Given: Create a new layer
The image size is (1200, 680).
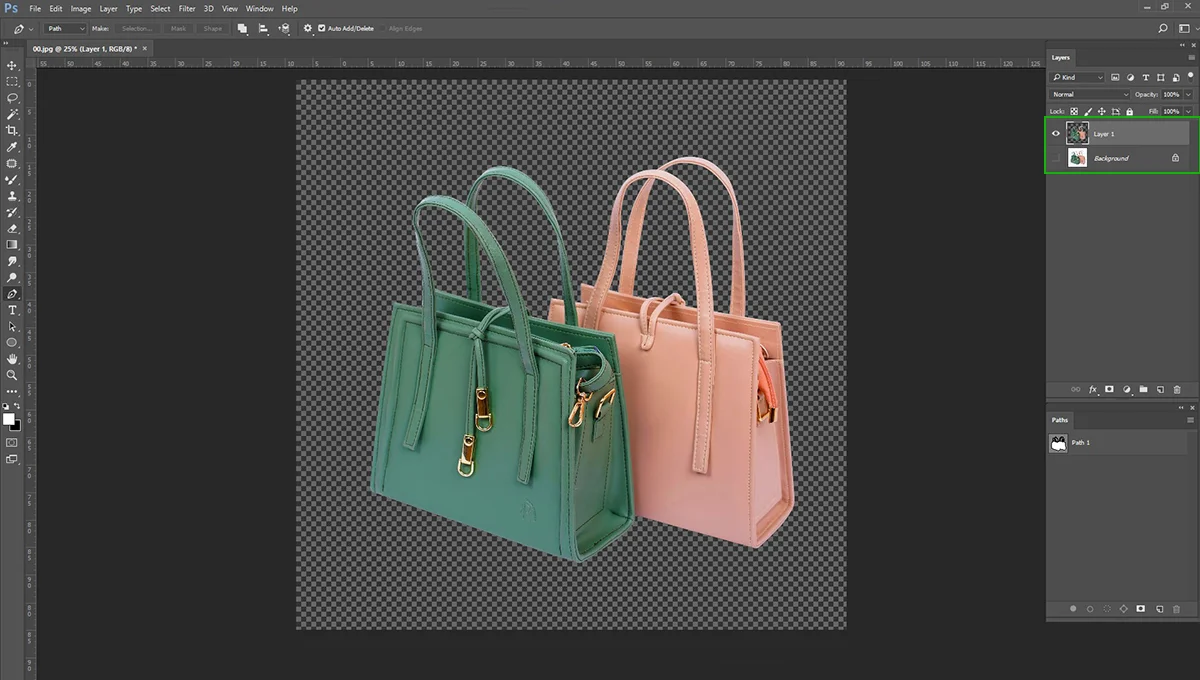Looking at the screenshot, I should pos(1160,390).
